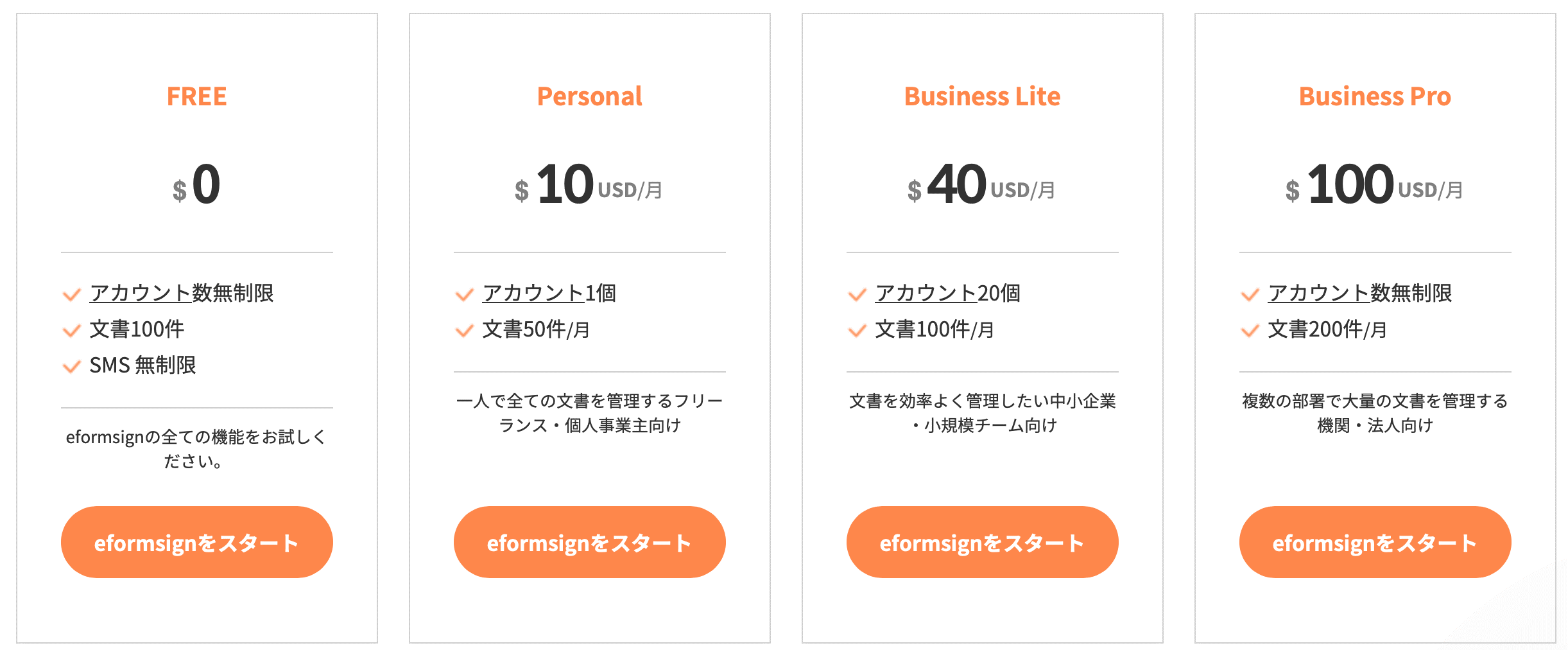Click the FREE plan eformsign start button

tap(196, 542)
